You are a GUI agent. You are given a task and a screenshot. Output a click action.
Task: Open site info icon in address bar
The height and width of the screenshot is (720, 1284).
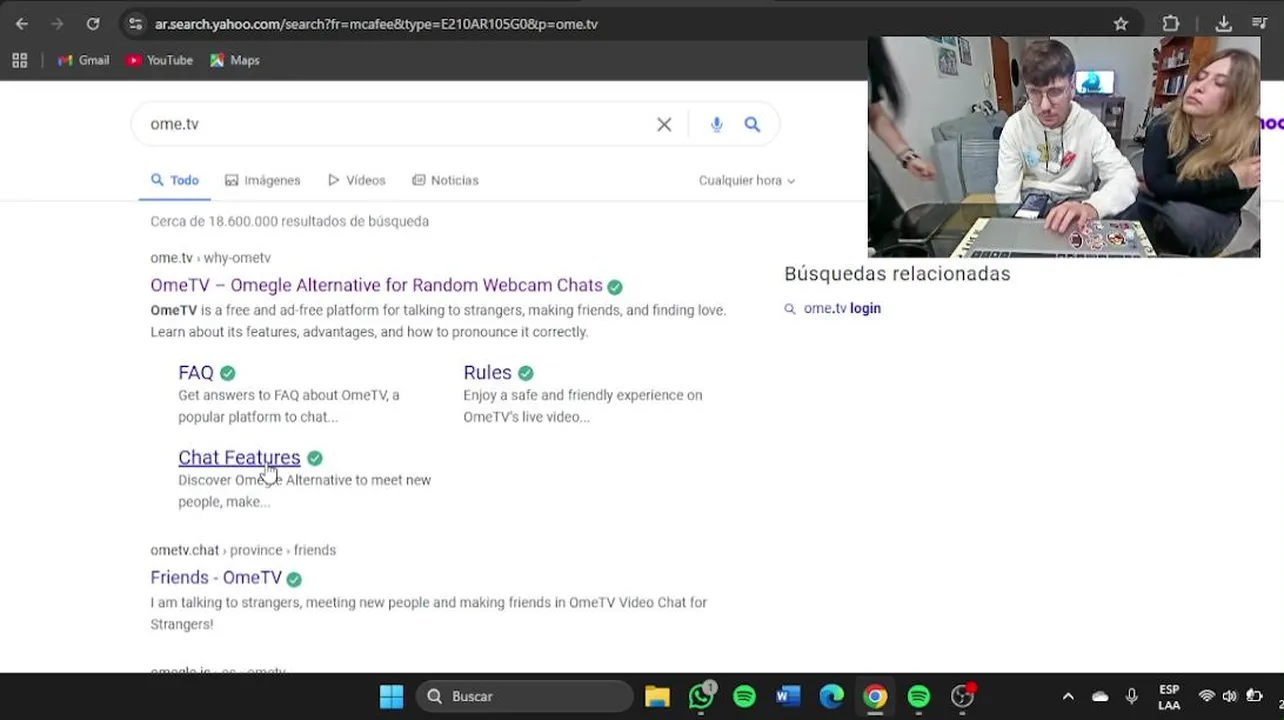135,24
